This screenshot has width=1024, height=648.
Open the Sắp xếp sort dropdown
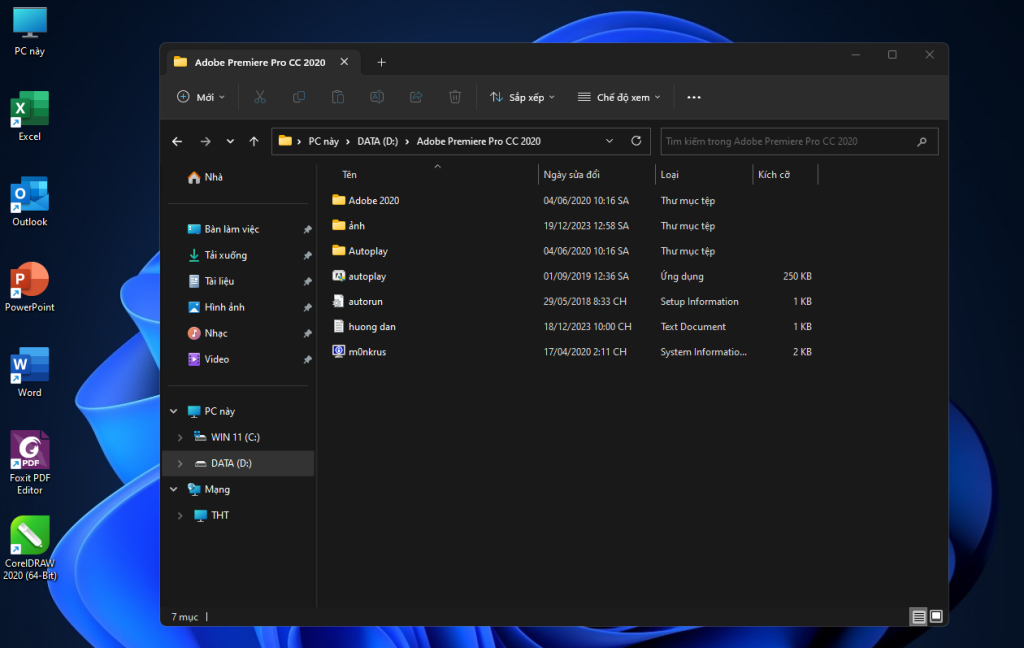click(522, 97)
